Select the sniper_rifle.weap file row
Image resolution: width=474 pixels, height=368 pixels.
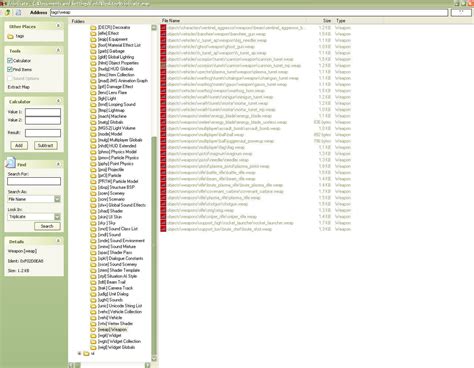(256, 217)
